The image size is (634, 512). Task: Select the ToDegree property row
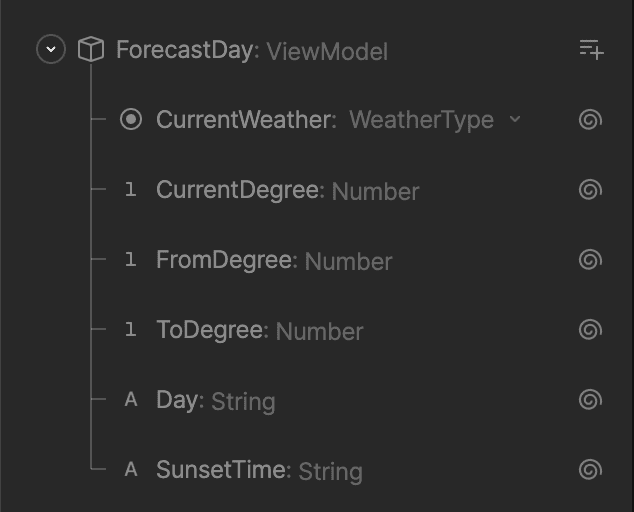tap(210, 330)
